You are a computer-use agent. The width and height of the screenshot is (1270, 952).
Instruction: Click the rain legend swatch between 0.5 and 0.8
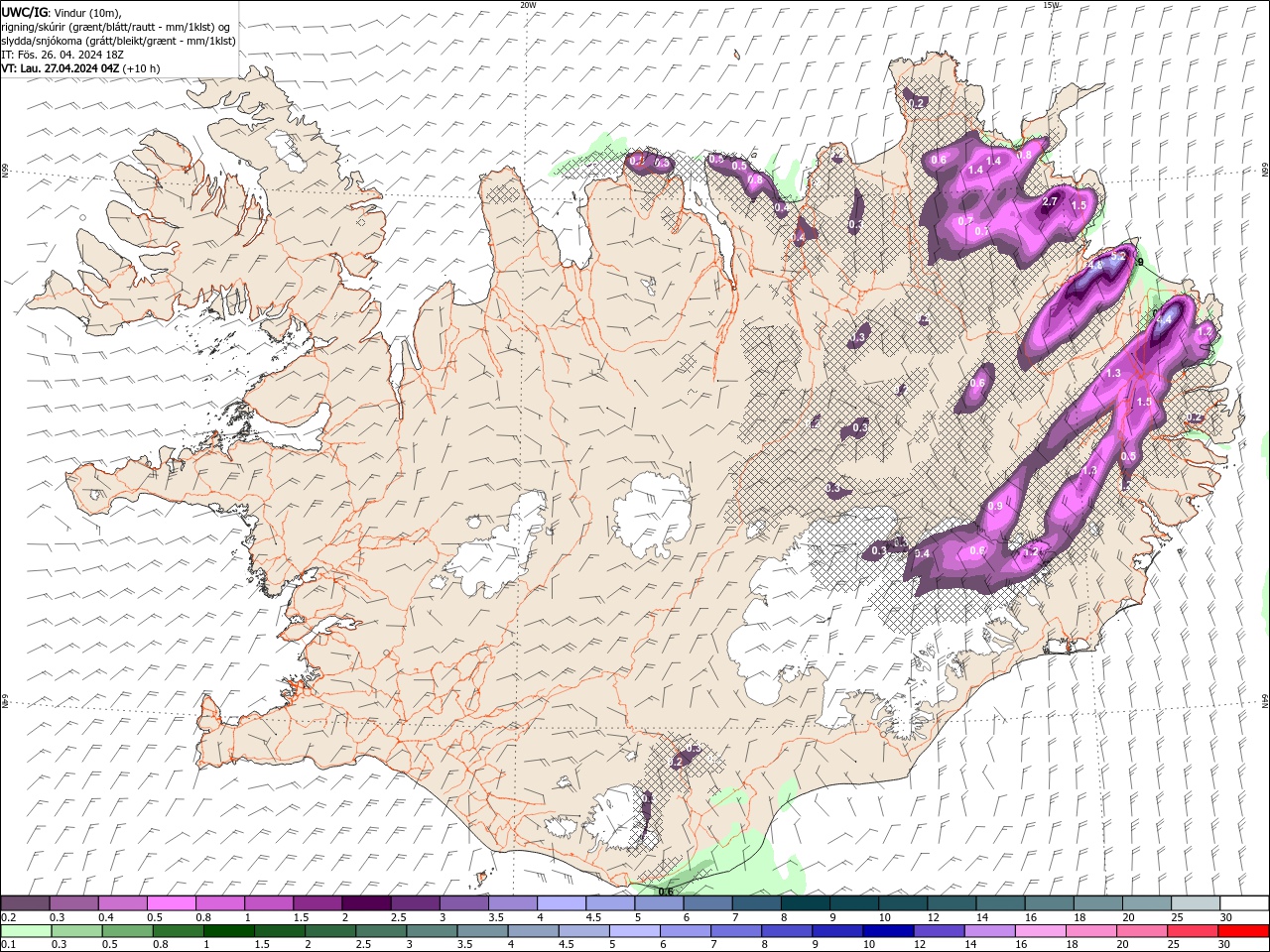(x=127, y=931)
